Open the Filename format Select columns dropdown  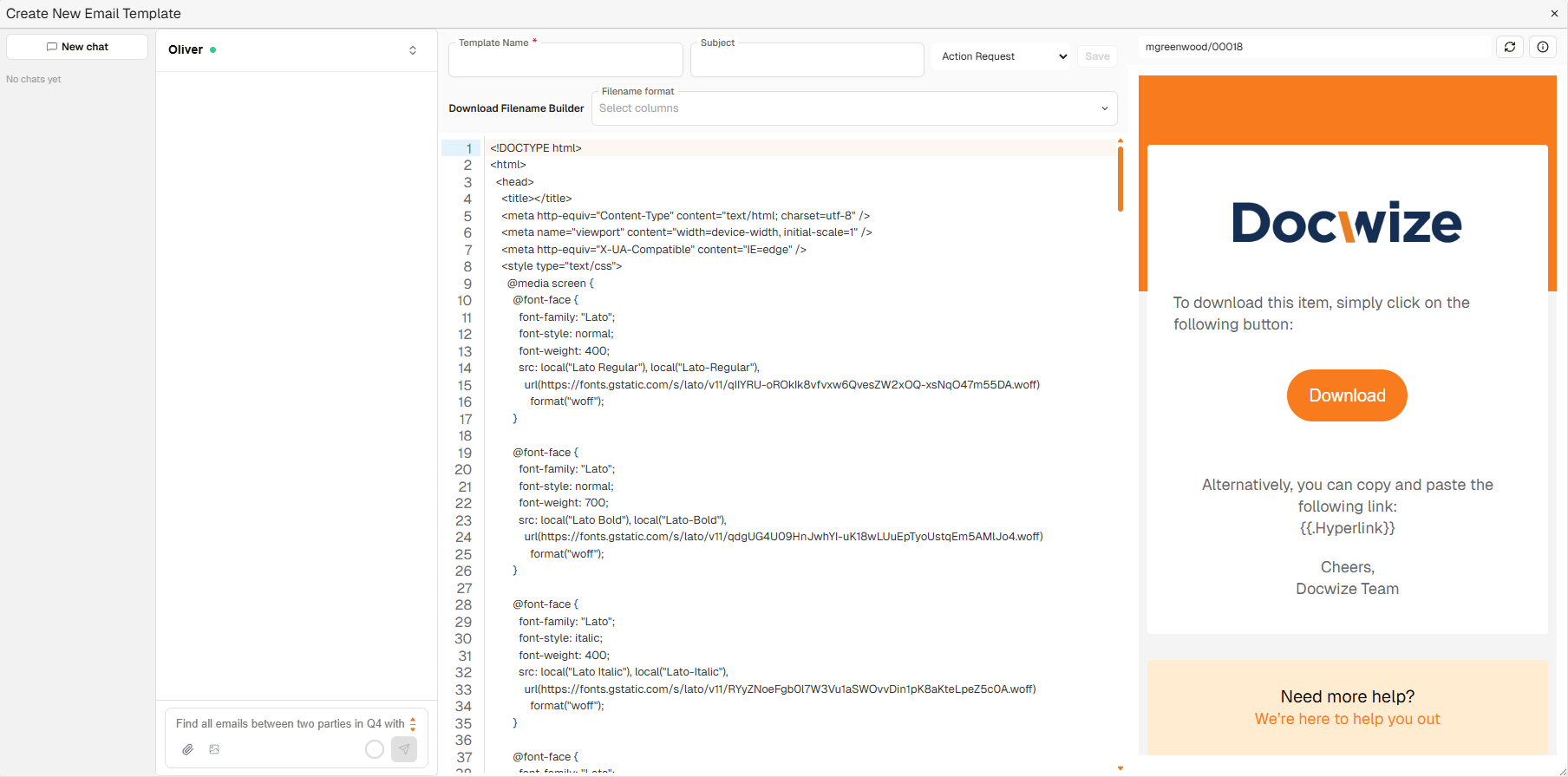coord(854,108)
